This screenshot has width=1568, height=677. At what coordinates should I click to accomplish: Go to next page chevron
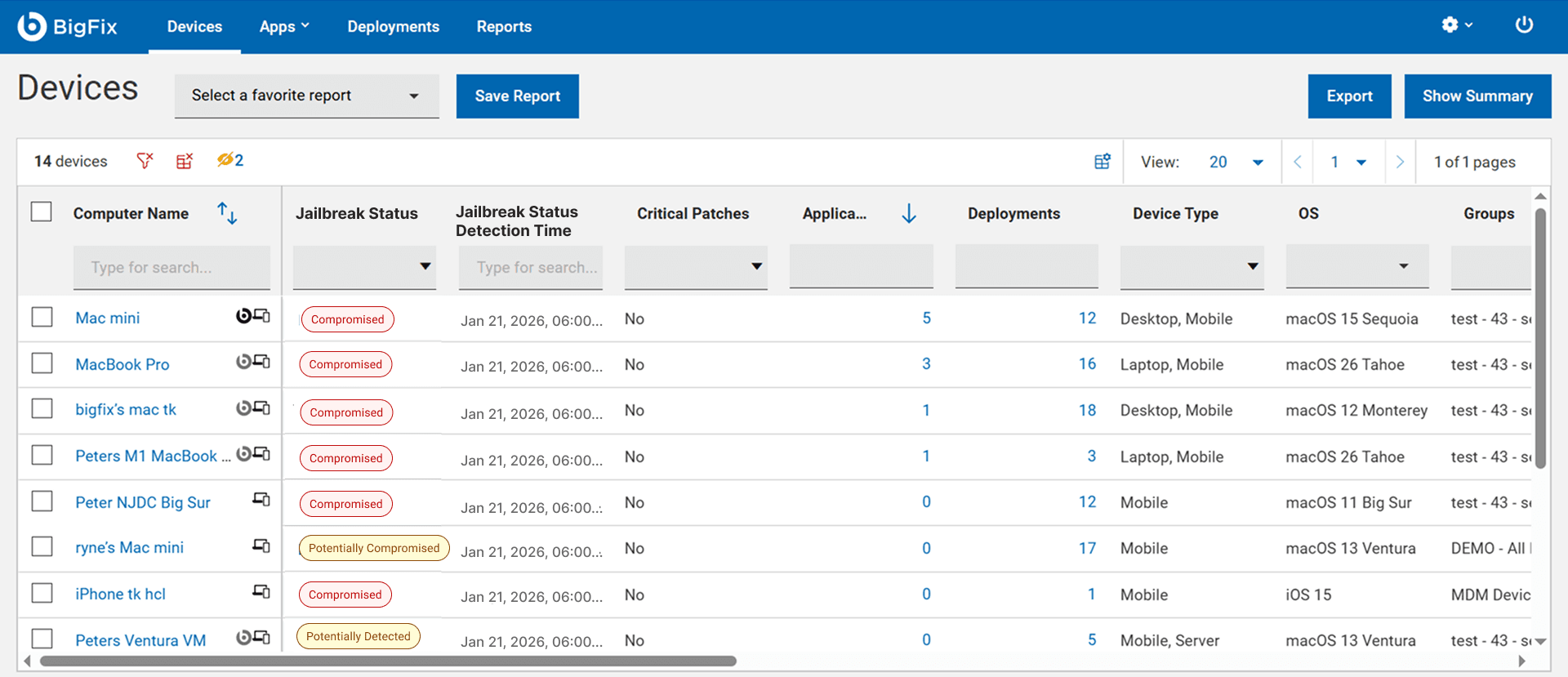1400,162
